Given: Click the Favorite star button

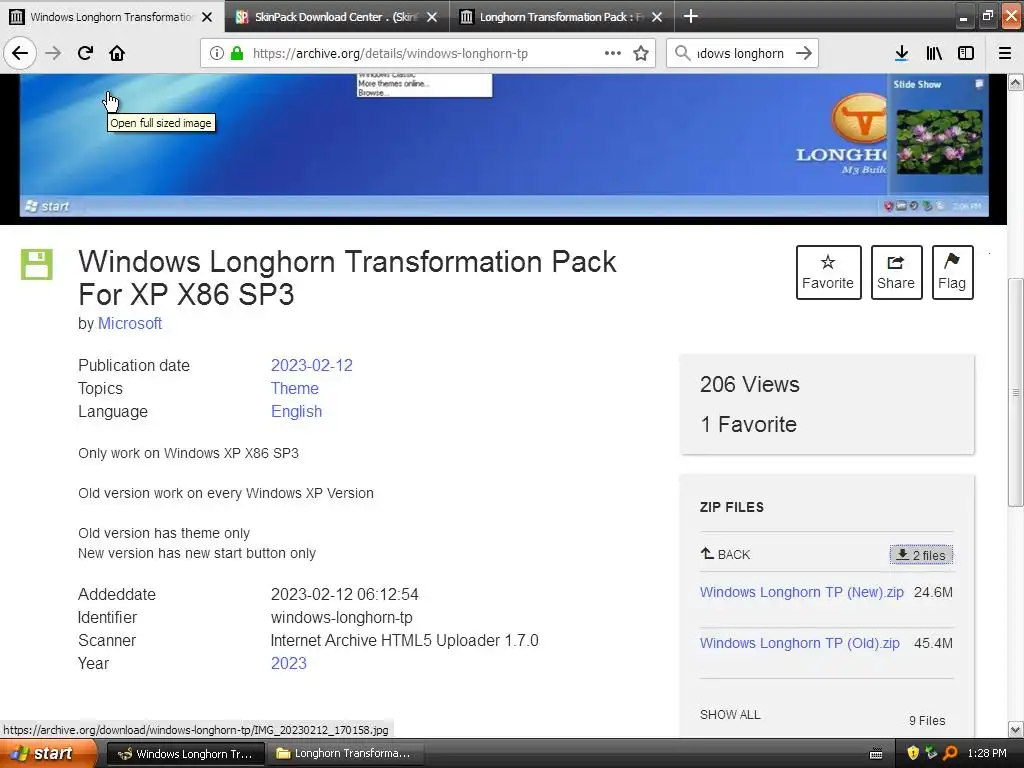Looking at the screenshot, I should coord(828,272).
